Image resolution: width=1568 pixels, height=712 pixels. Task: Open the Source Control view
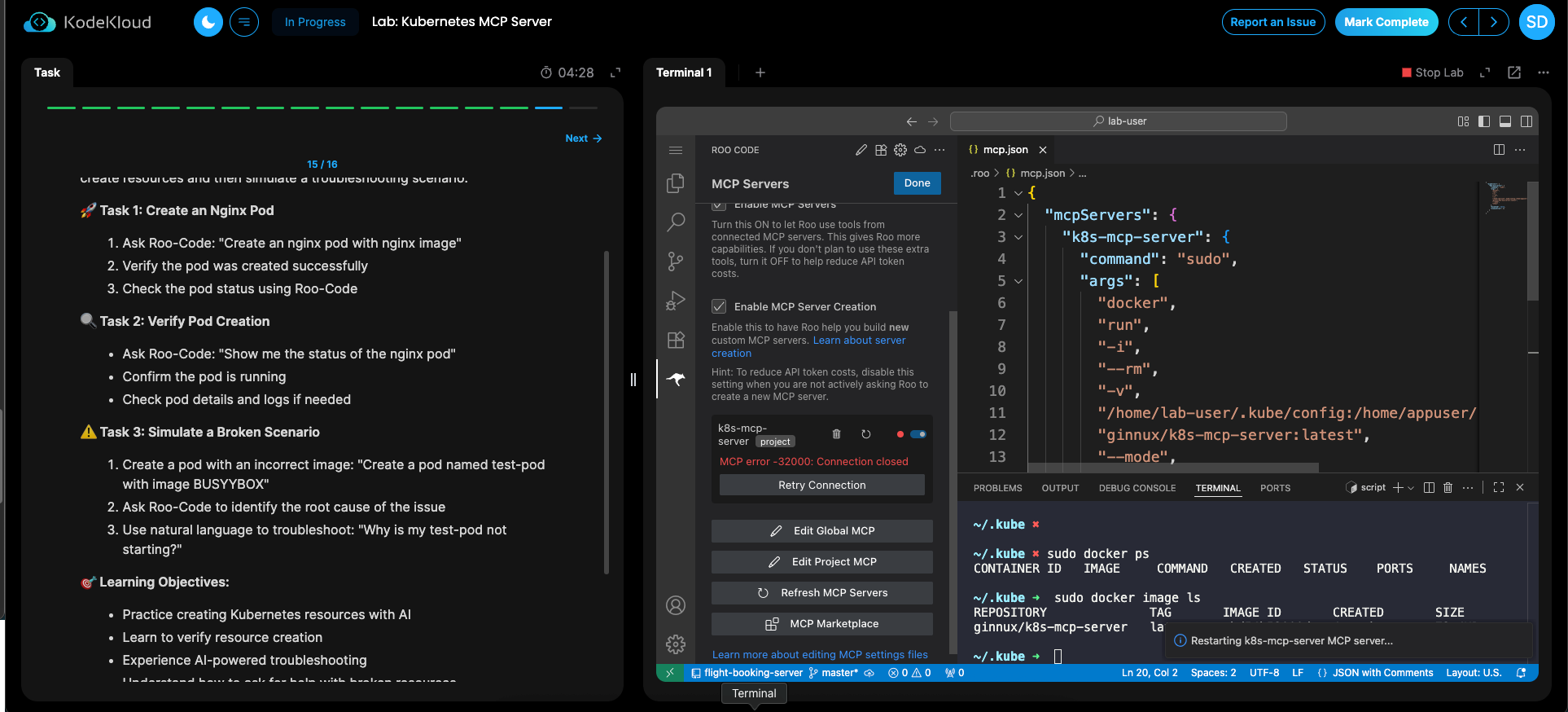(676, 261)
